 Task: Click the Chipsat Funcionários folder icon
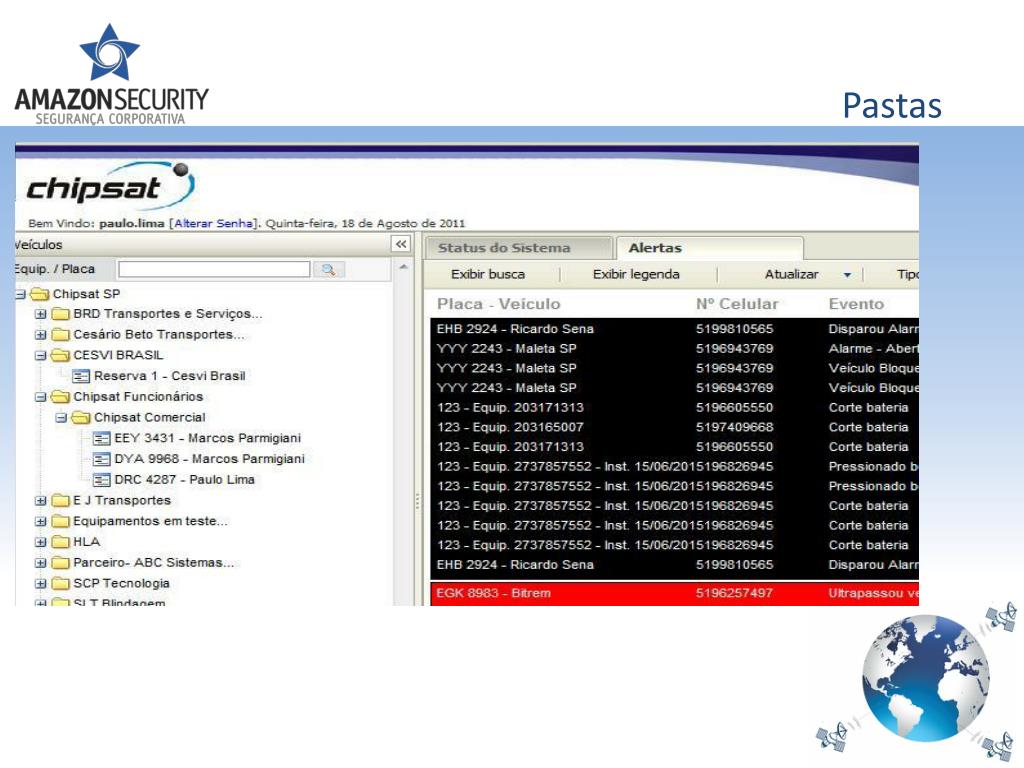[x=61, y=397]
